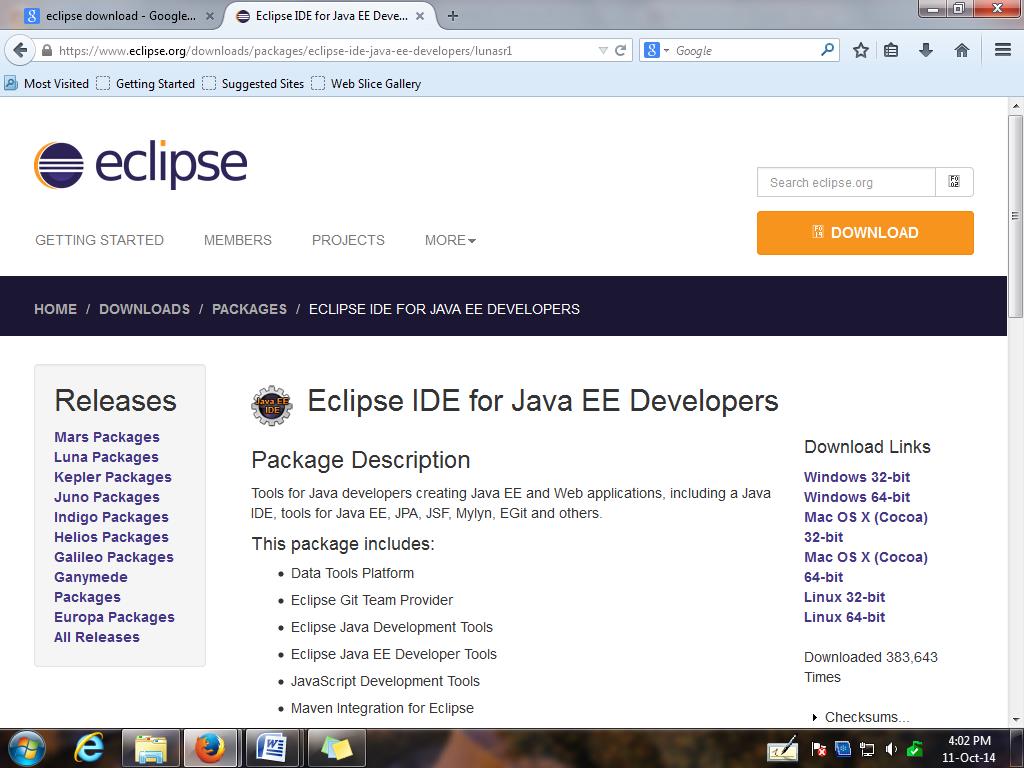This screenshot has height=768, width=1024.
Task: Toggle the bookmark star for this page
Action: point(860,49)
